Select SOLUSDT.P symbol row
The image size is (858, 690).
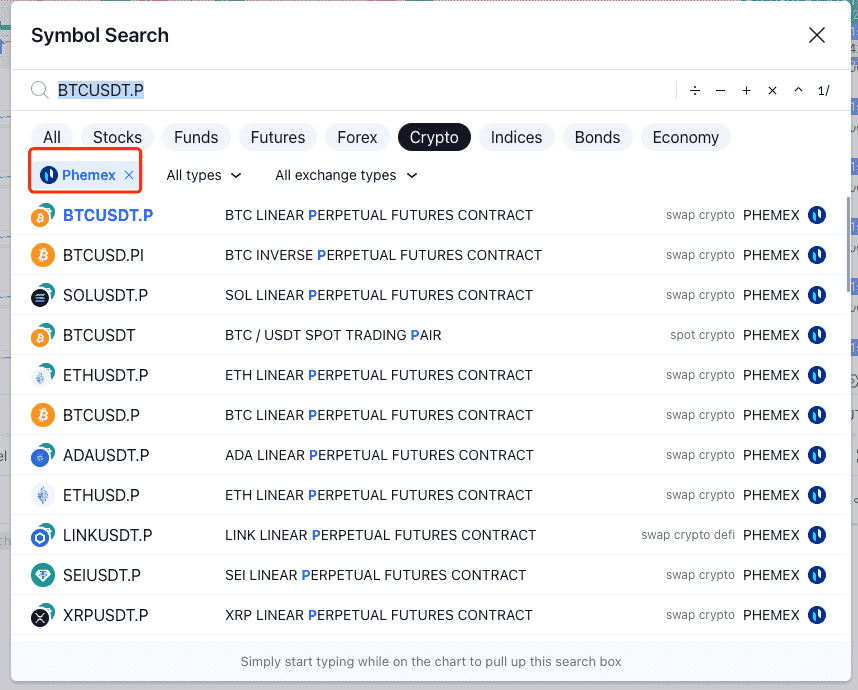(428, 295)
